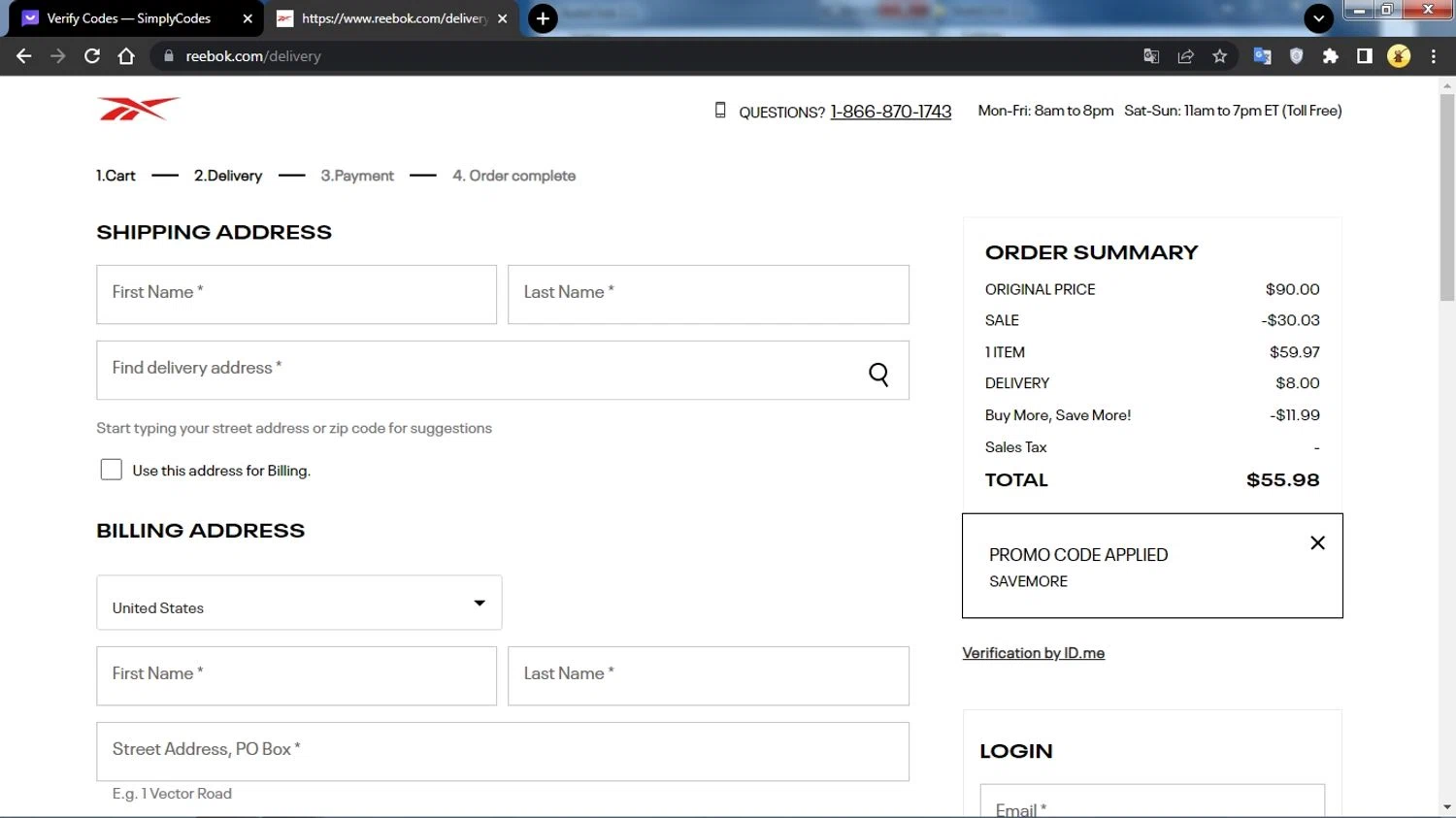The height and width of the screenshot is (818, 1456).
Task: Click the DELIVERY cost $8.00
Action: coord(1298,383)
